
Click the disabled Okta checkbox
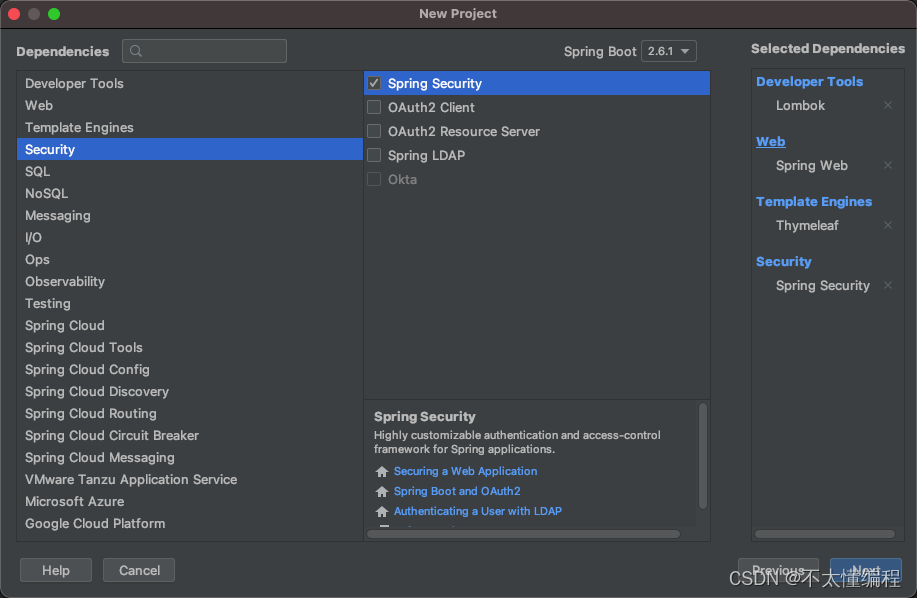(x=374, y=179)
